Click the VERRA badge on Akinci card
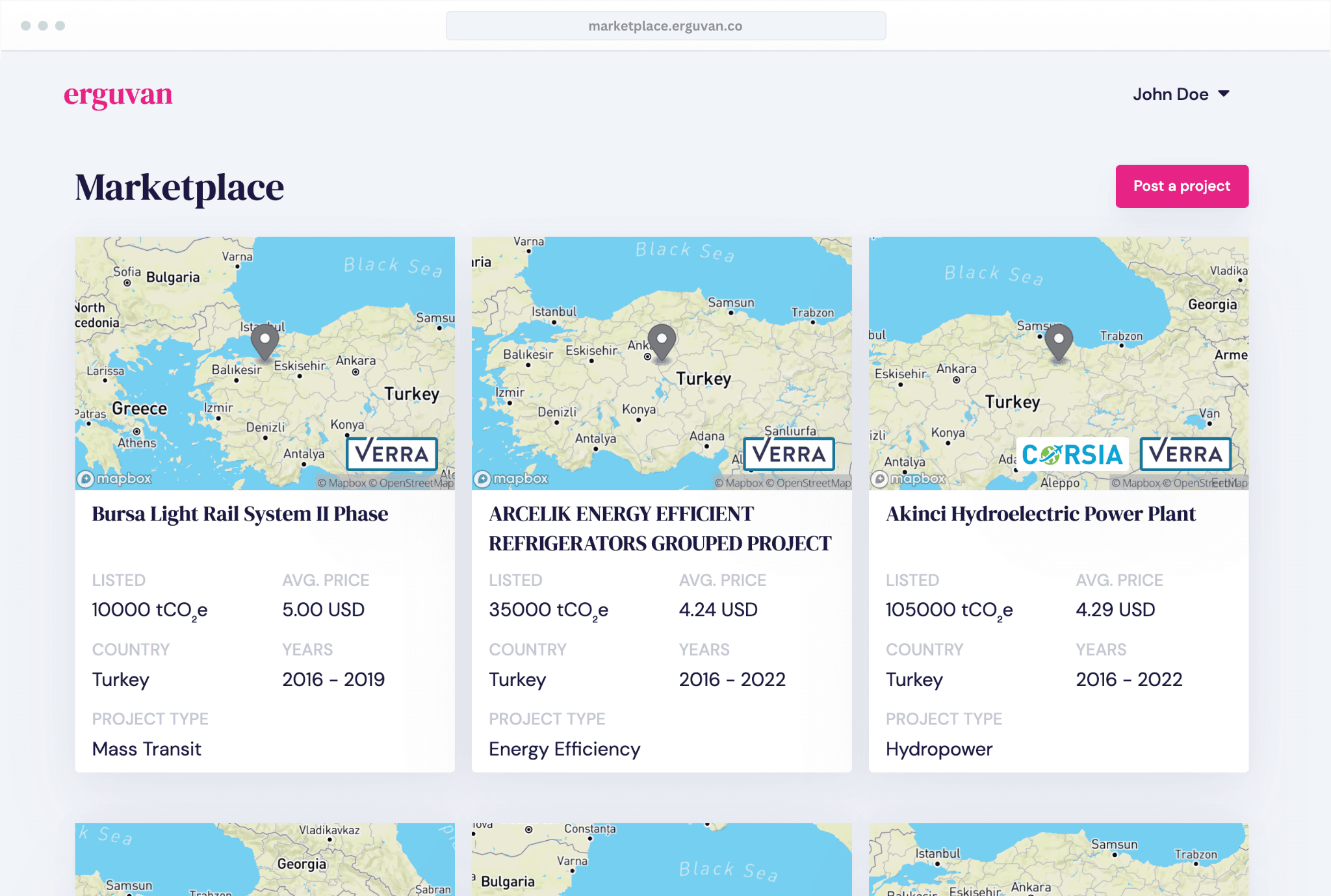1331x896 pixels. [x=1186, y=454]
